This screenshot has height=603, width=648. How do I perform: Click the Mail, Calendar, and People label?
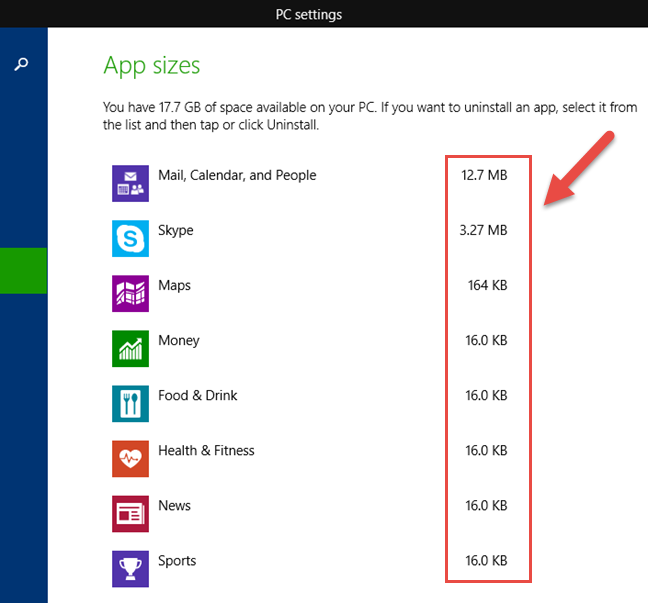(237, 175)
